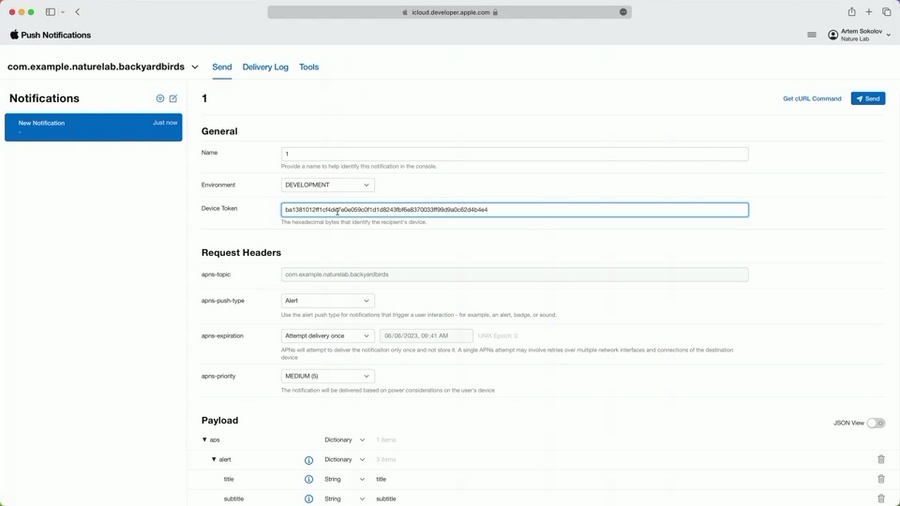Open the sidebar options dropdown arrow in Safari
The width and height of the screenshot is (900, 506).
(63, 12)
